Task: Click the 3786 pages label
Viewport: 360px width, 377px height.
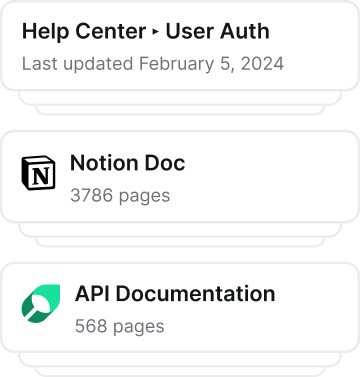Action: 120,195
